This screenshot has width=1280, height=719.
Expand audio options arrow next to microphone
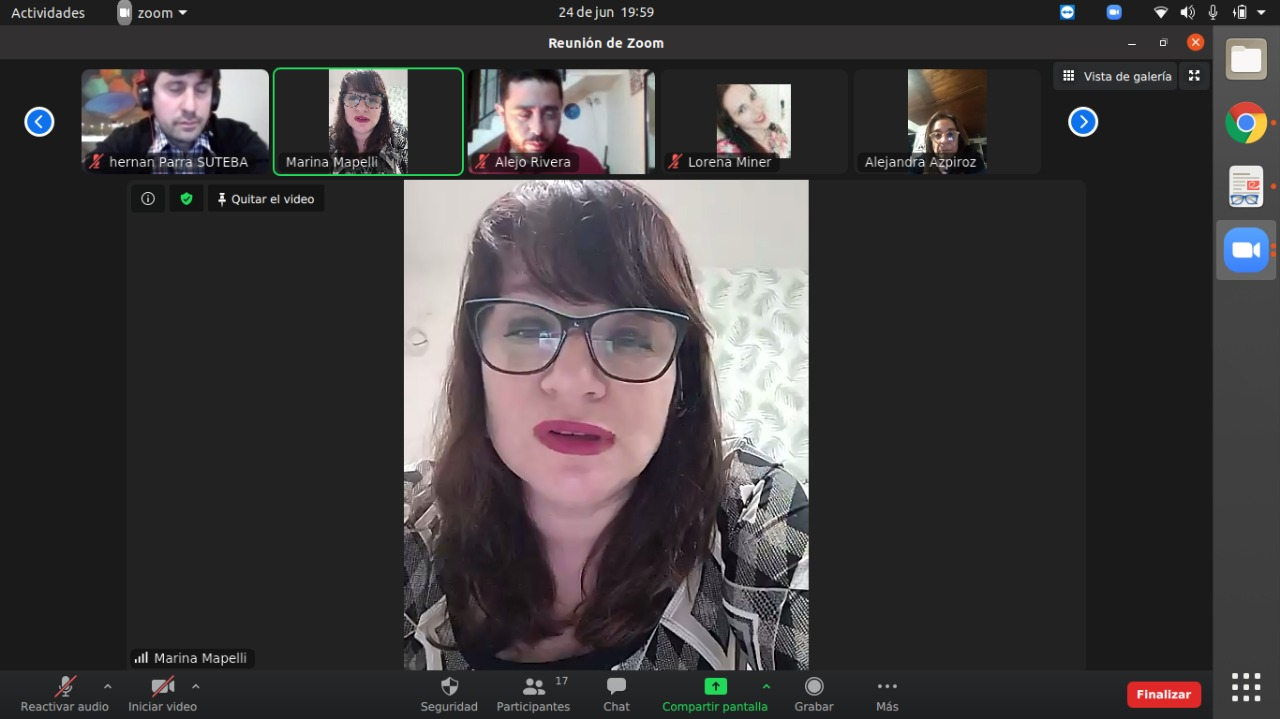click(x=108, y=686)
